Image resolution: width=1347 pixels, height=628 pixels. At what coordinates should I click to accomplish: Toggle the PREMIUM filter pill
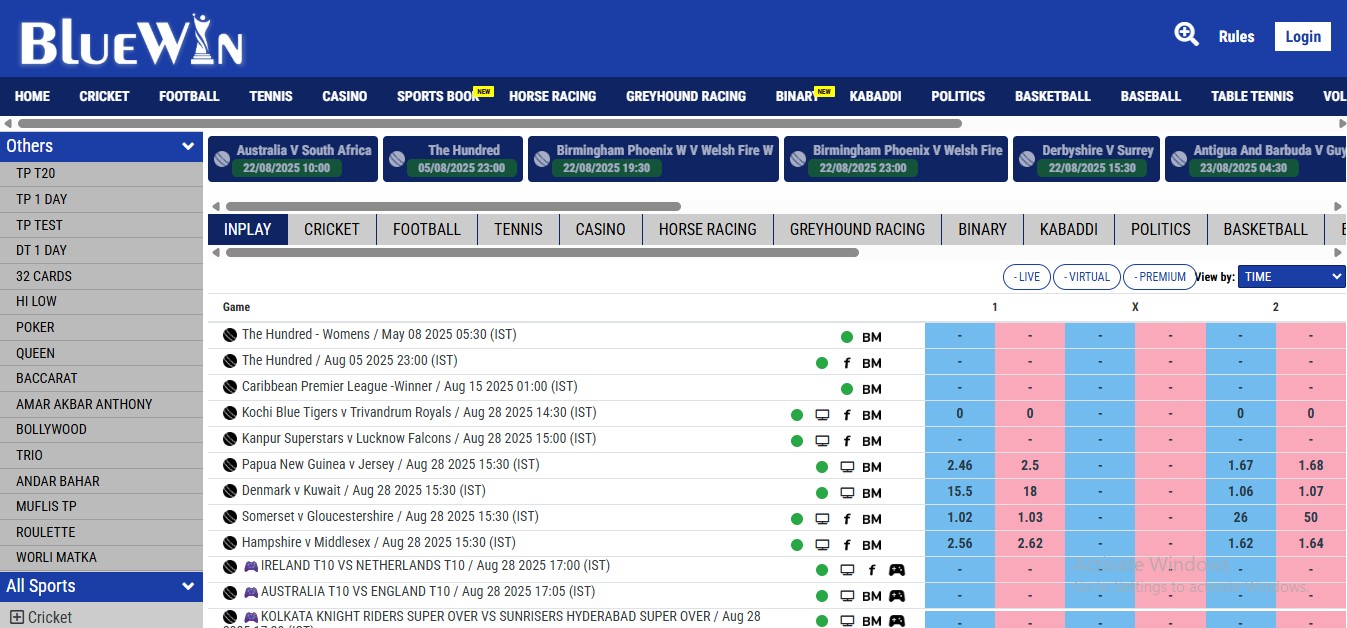point(1159,277)
